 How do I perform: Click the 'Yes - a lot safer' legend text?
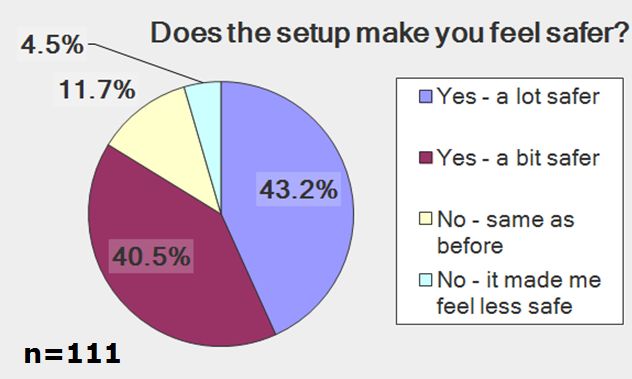coord(518,97)
